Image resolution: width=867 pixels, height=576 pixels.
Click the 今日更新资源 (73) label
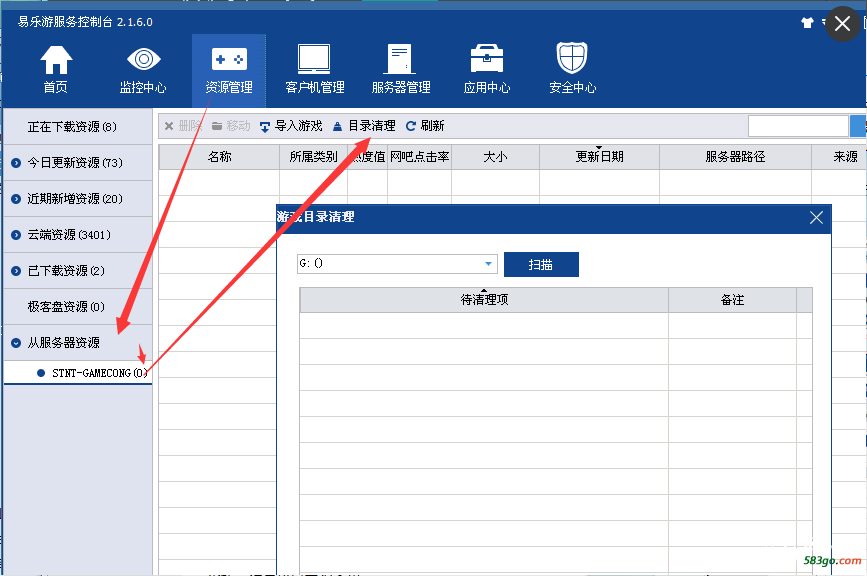click(75, 163)
